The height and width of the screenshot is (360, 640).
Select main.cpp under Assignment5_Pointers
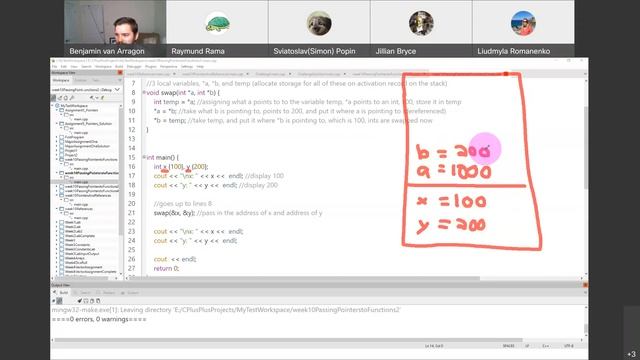coord(81,119)
